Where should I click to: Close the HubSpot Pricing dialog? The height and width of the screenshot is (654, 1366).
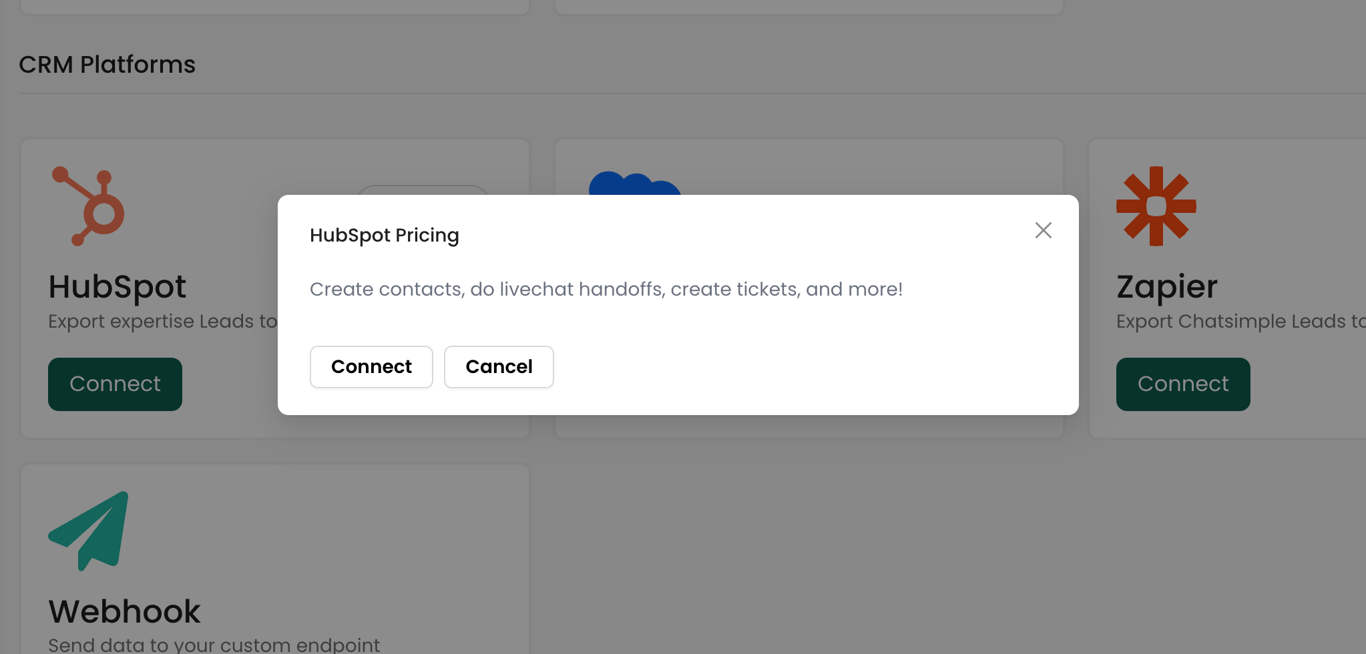click(x=1043, y=231)
